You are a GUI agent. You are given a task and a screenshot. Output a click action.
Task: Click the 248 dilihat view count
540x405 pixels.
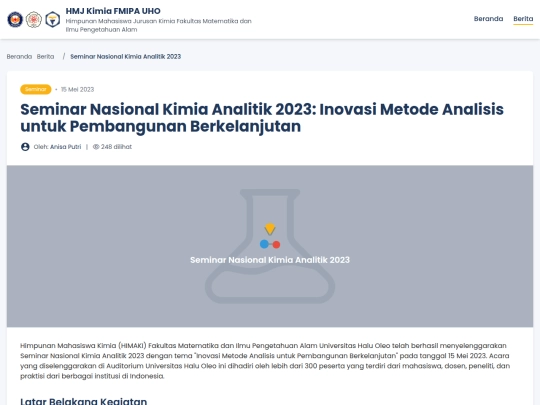pyautogui.click(x=116, y=147)
